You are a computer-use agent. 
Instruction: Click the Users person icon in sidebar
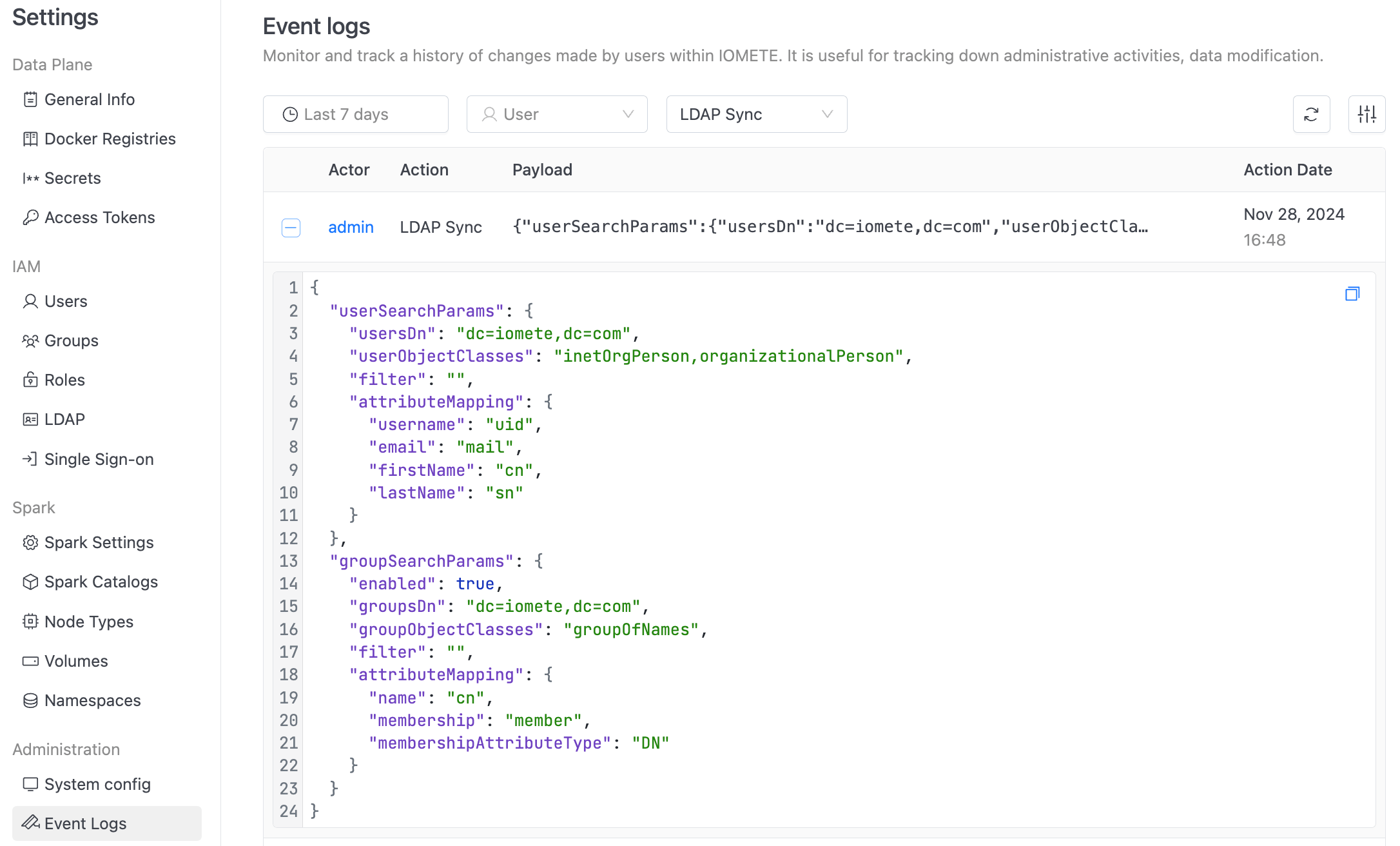point(30,301)
